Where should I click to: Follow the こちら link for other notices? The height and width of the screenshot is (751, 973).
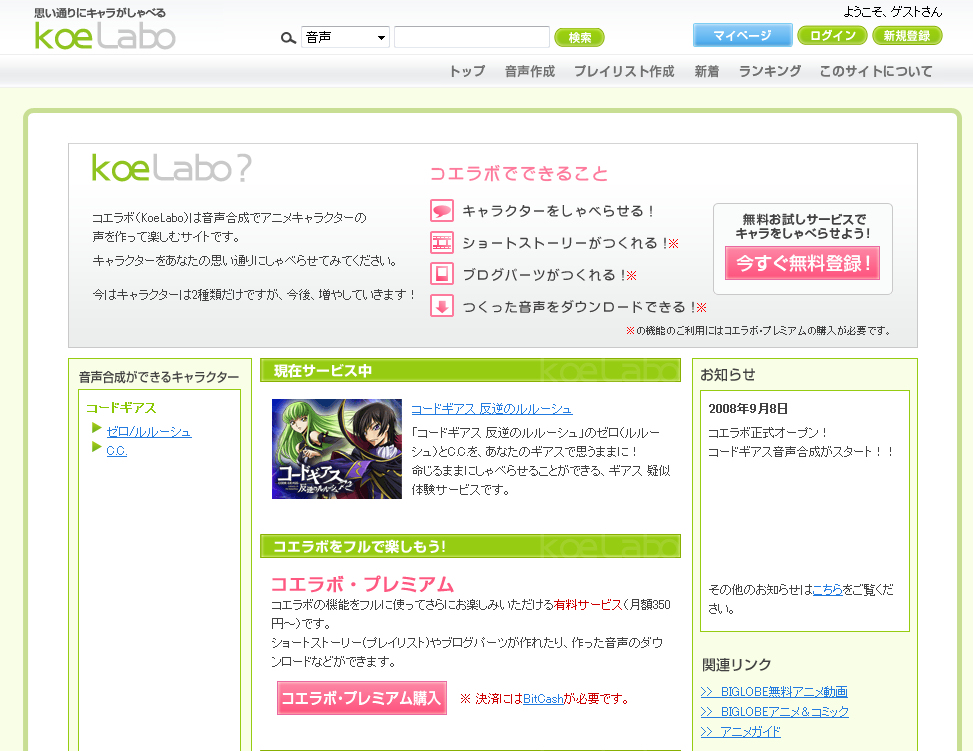827,590
